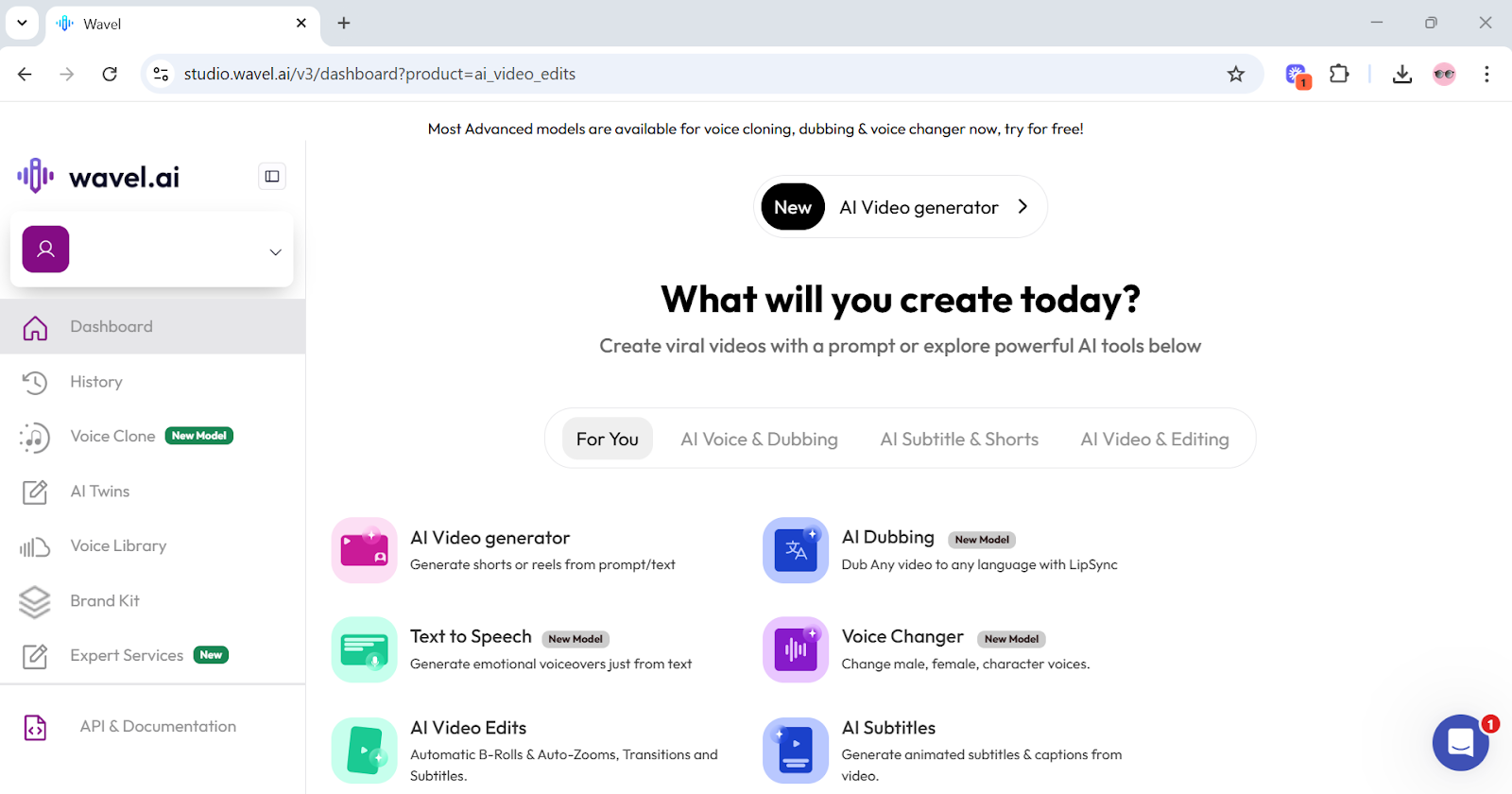Click the Expert Services icon

pos(35,656)
